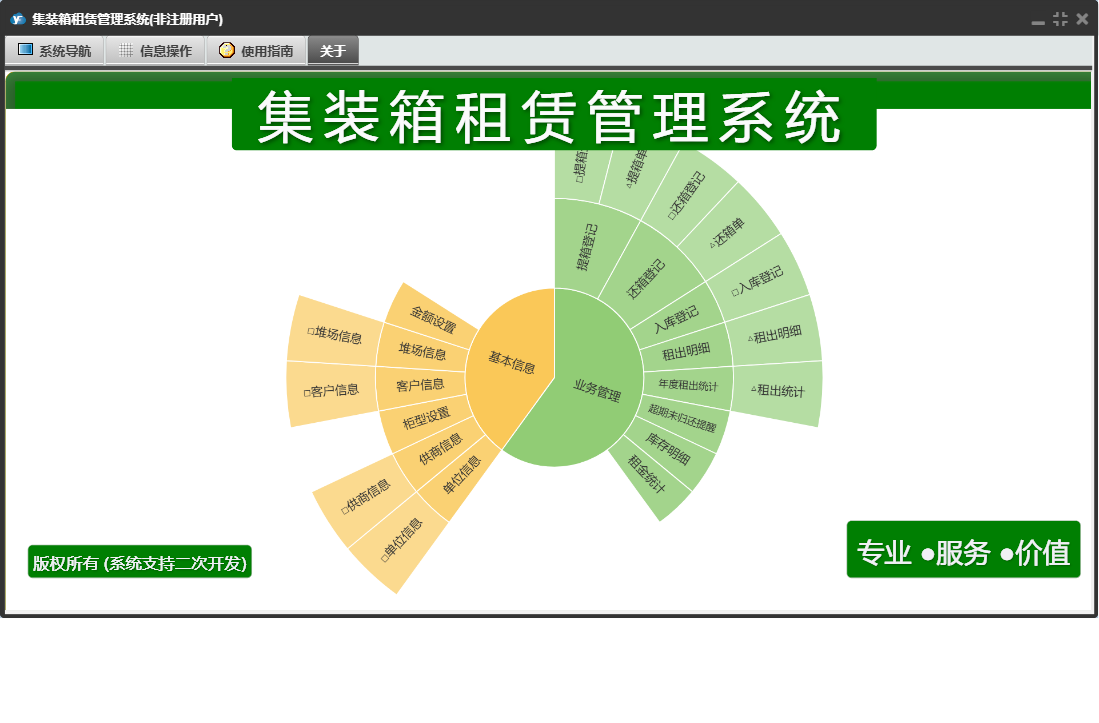The width and height of the screenshot is (1099, 723).
Task: Click the outer △还箱单 segment
Action: click(x=728, y=233)
